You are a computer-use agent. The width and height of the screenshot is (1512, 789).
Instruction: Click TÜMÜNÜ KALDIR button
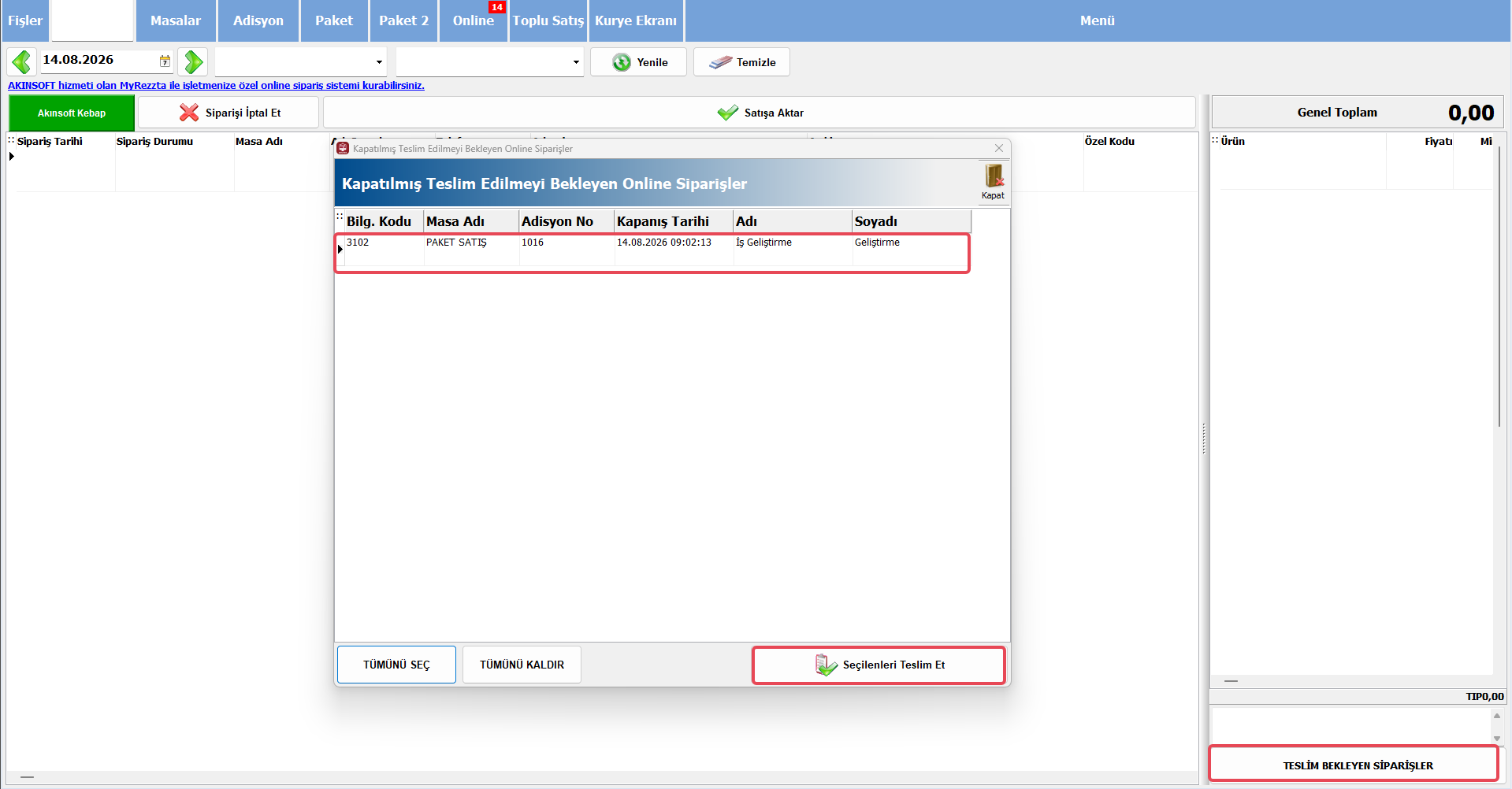pyautogui.click(x=522, y=665)
